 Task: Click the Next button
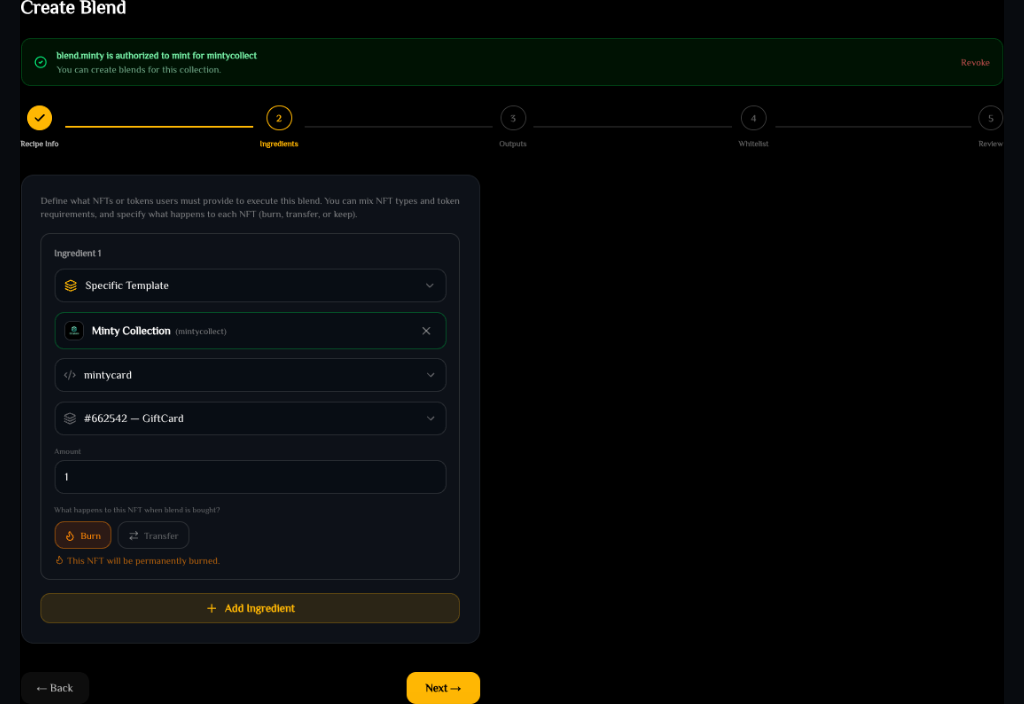(x=443, y=688)
